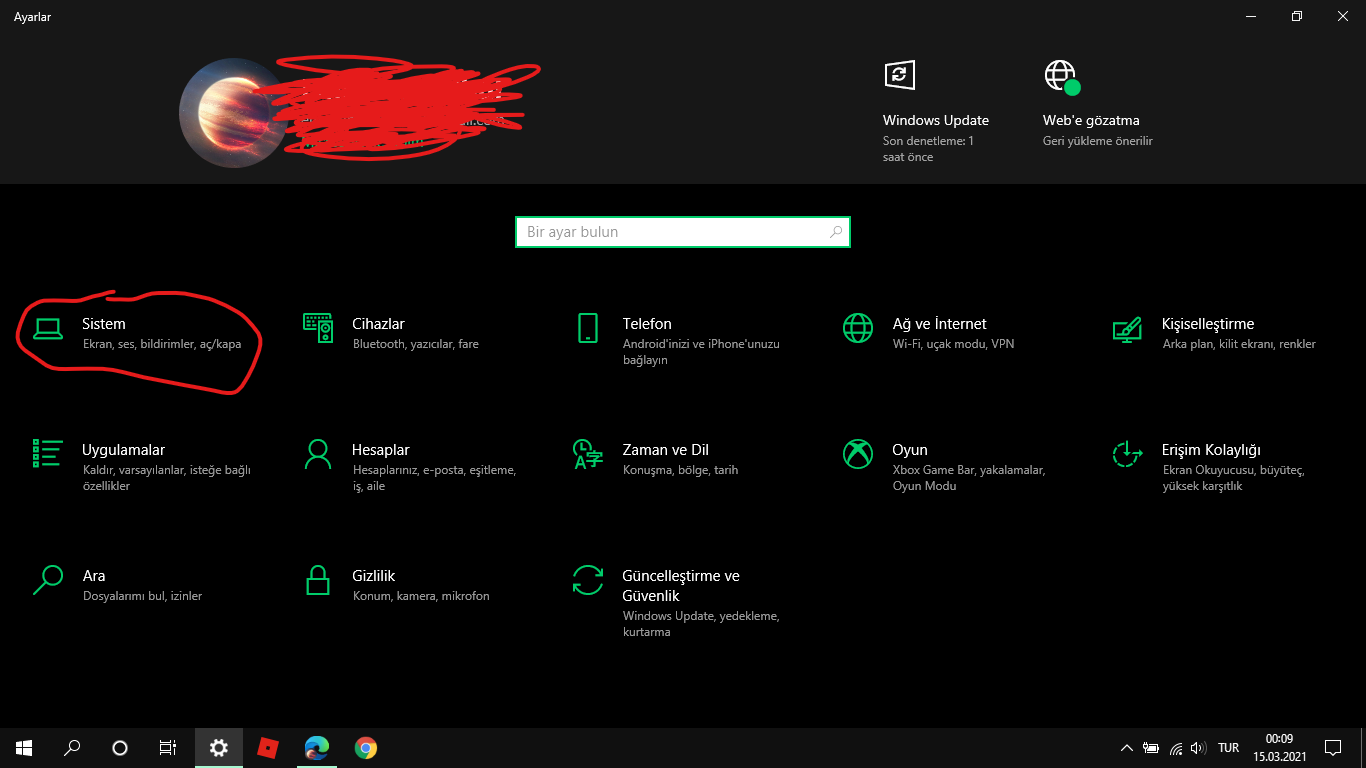The width and height of the screenshot is (1366, 768).
Task: Click the globe icon beside Ağ ve İnternet
Action: click(x=858, y=328)
